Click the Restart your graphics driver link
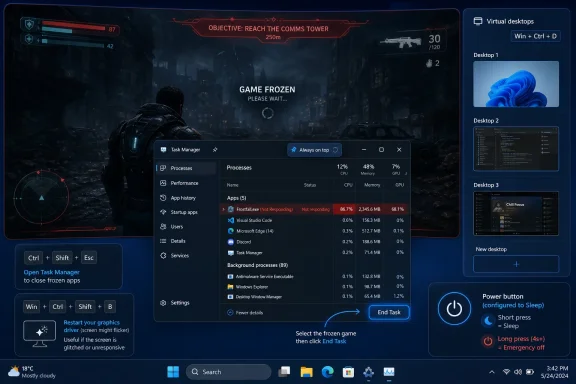The height and width of the screenshot is (384, 576). pos(91,326)
